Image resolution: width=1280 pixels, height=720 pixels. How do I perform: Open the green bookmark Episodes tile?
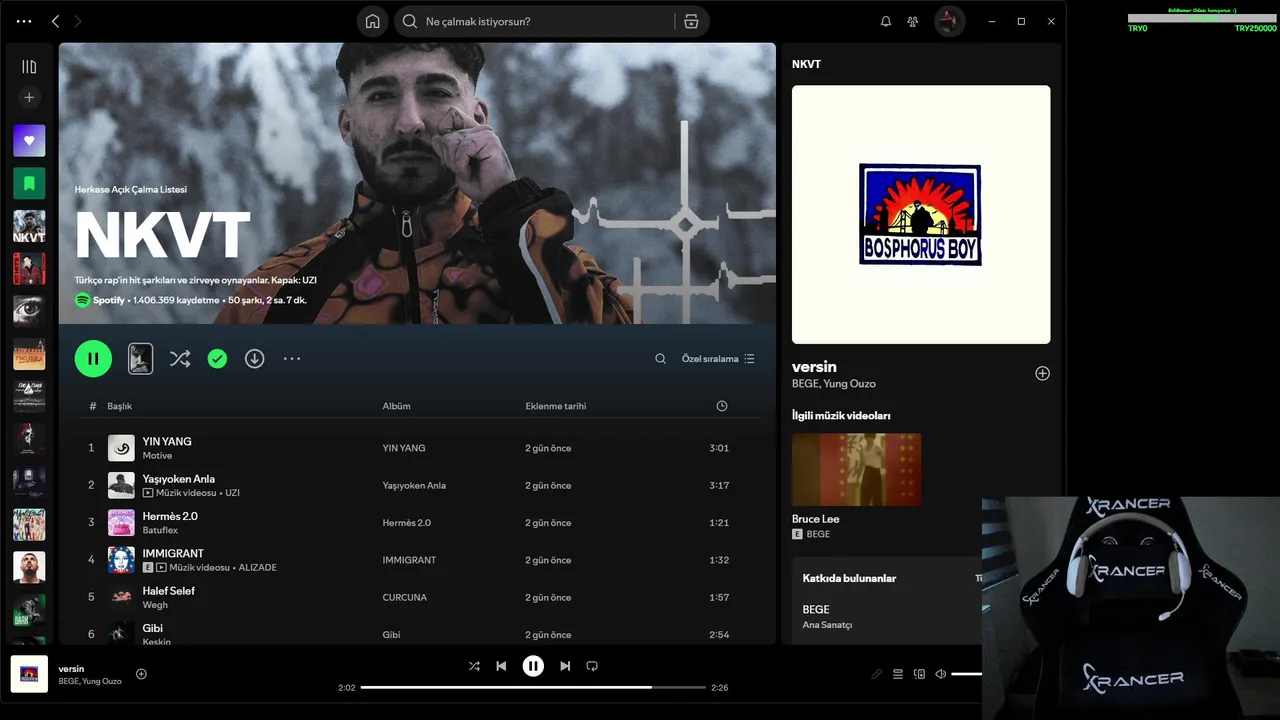pyautogui.click(x=29, y=183)
